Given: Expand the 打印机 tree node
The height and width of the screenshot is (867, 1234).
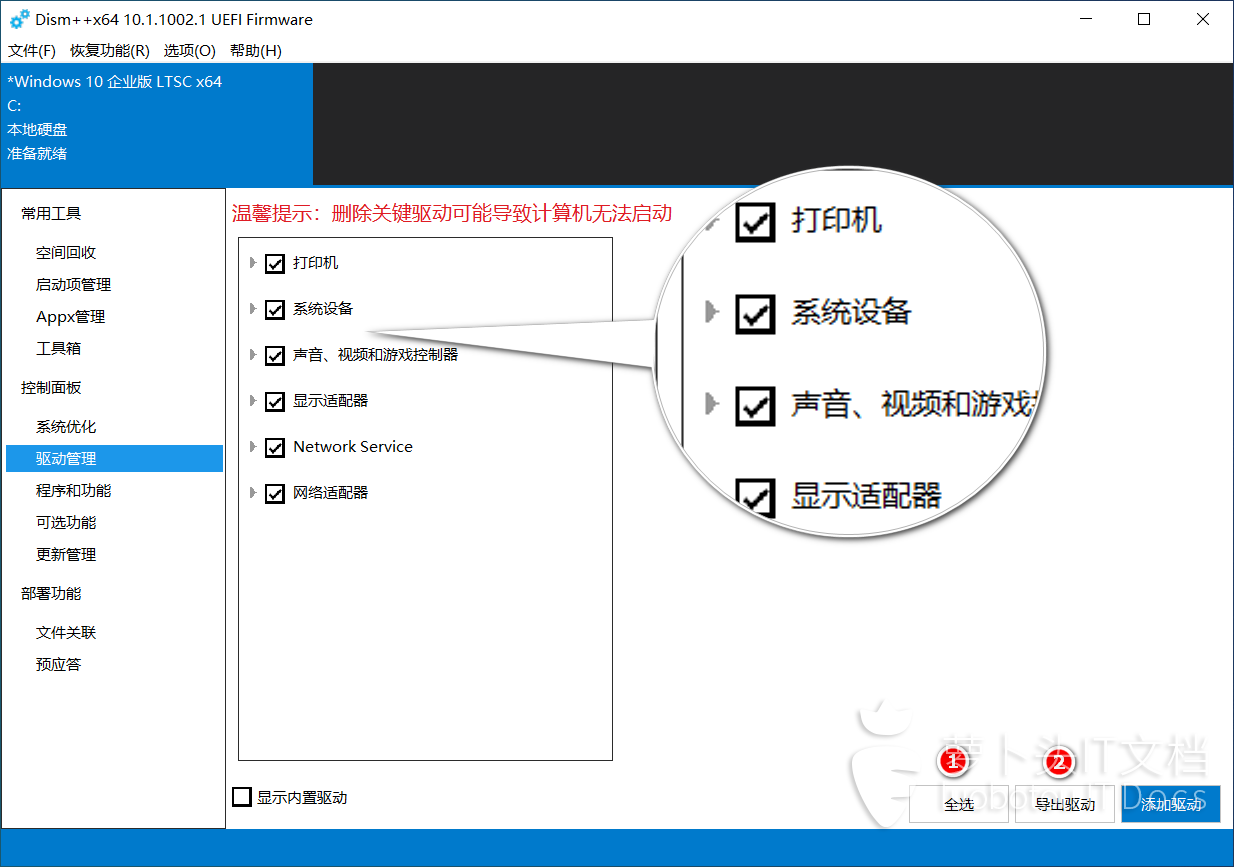Looking at the screenshot, I should click(x=253, y=263).
